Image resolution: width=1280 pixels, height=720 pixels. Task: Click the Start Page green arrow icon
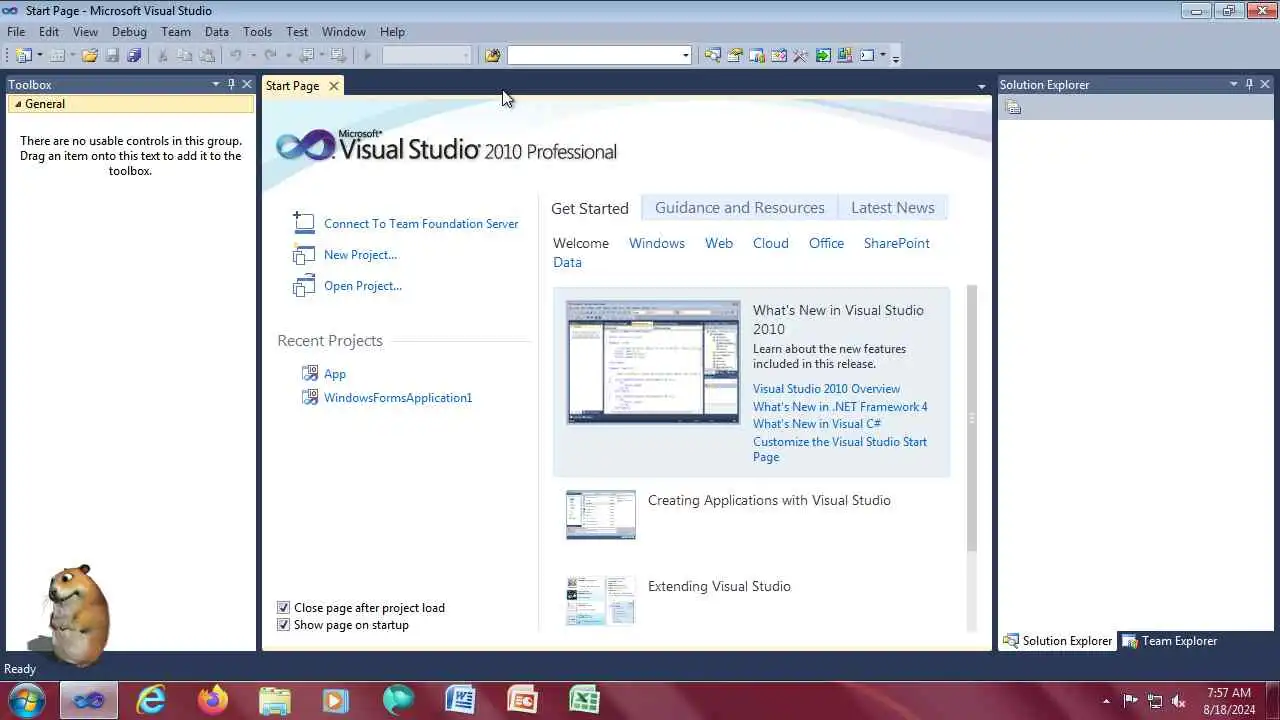click(822, 55)
